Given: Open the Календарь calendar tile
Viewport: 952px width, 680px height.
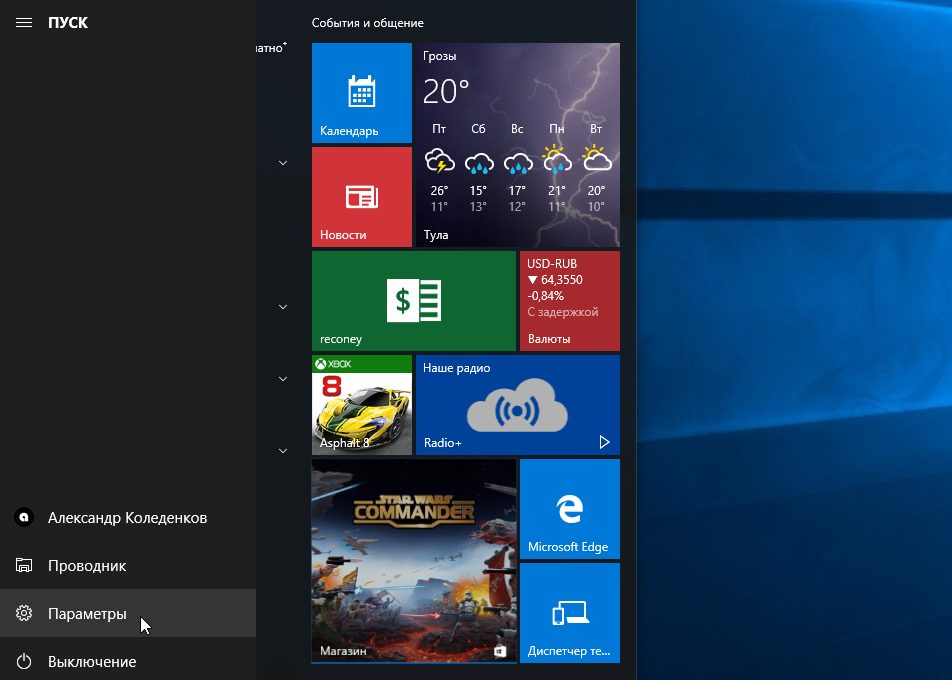Looking at the screenshot, I should [x=361, y=93].
